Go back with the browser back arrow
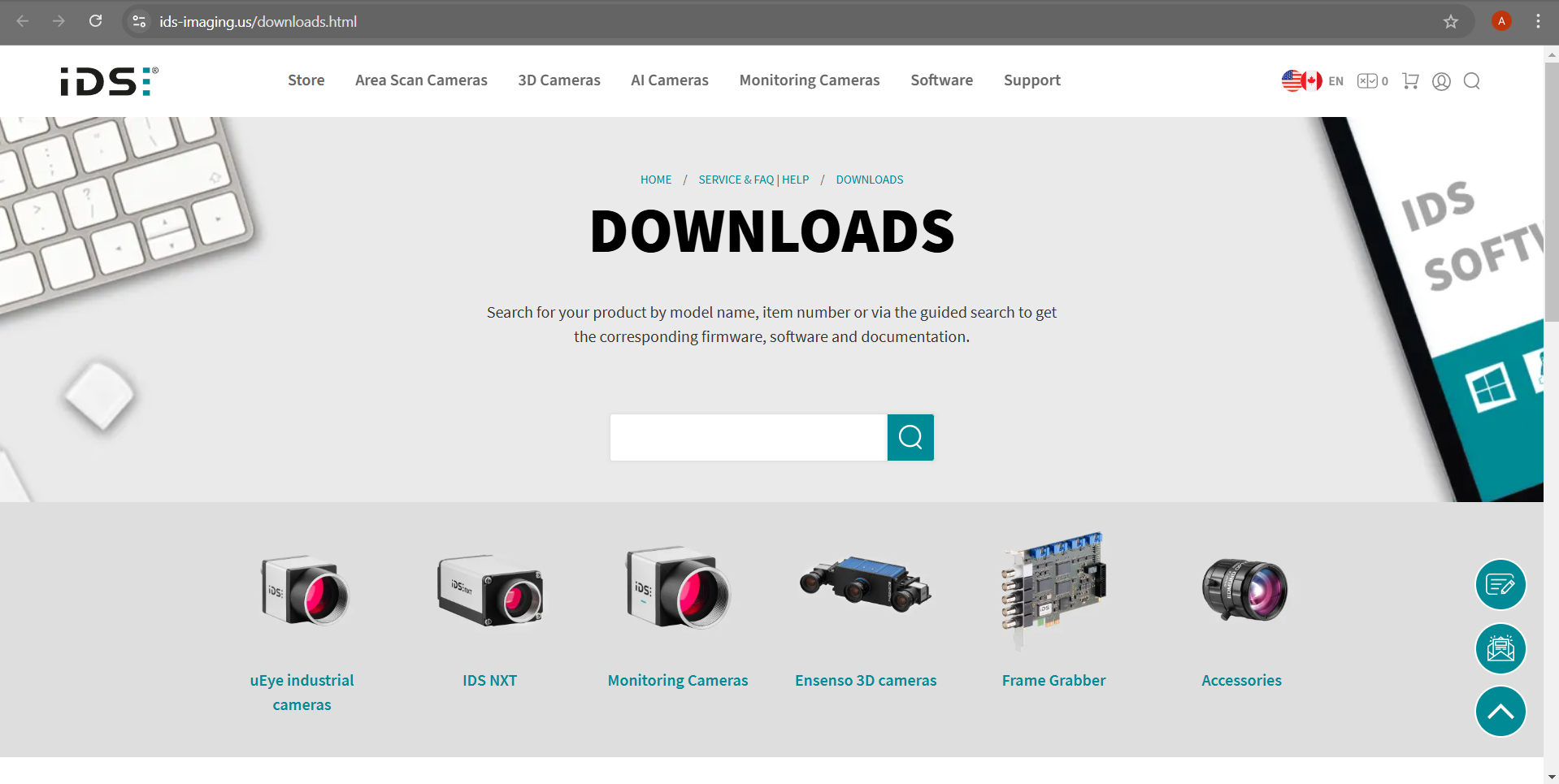 coord(23,21)
